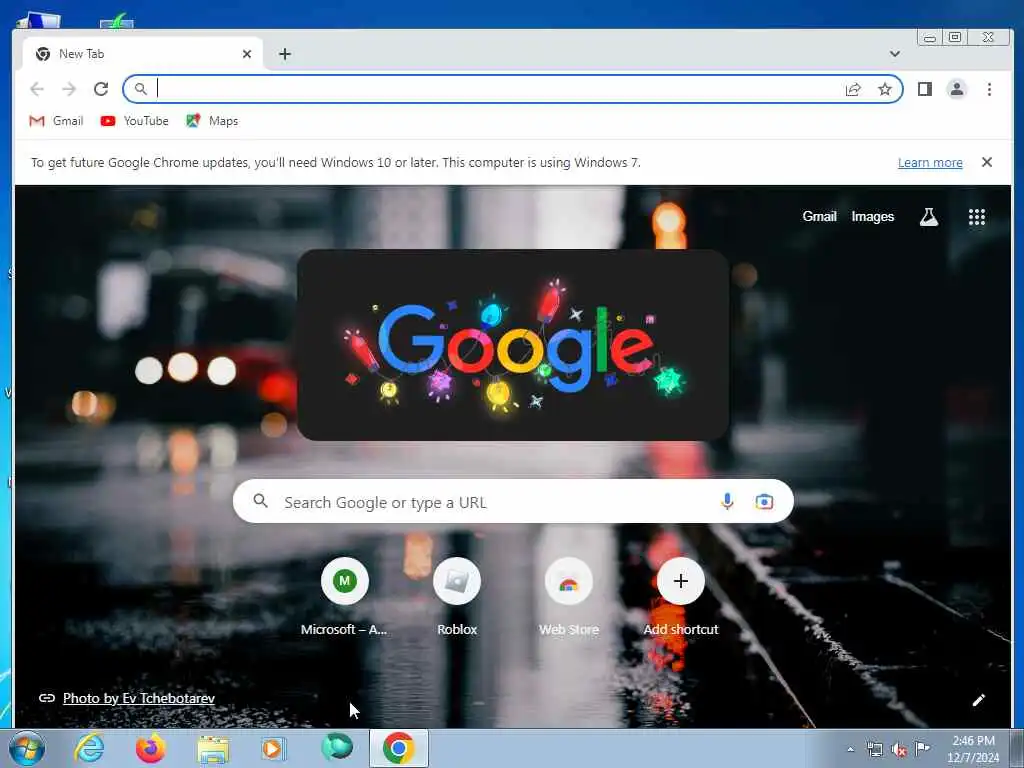This screenshot has height=768, width=1024.
Task: Start voice search with microphone
Action: 727,502
